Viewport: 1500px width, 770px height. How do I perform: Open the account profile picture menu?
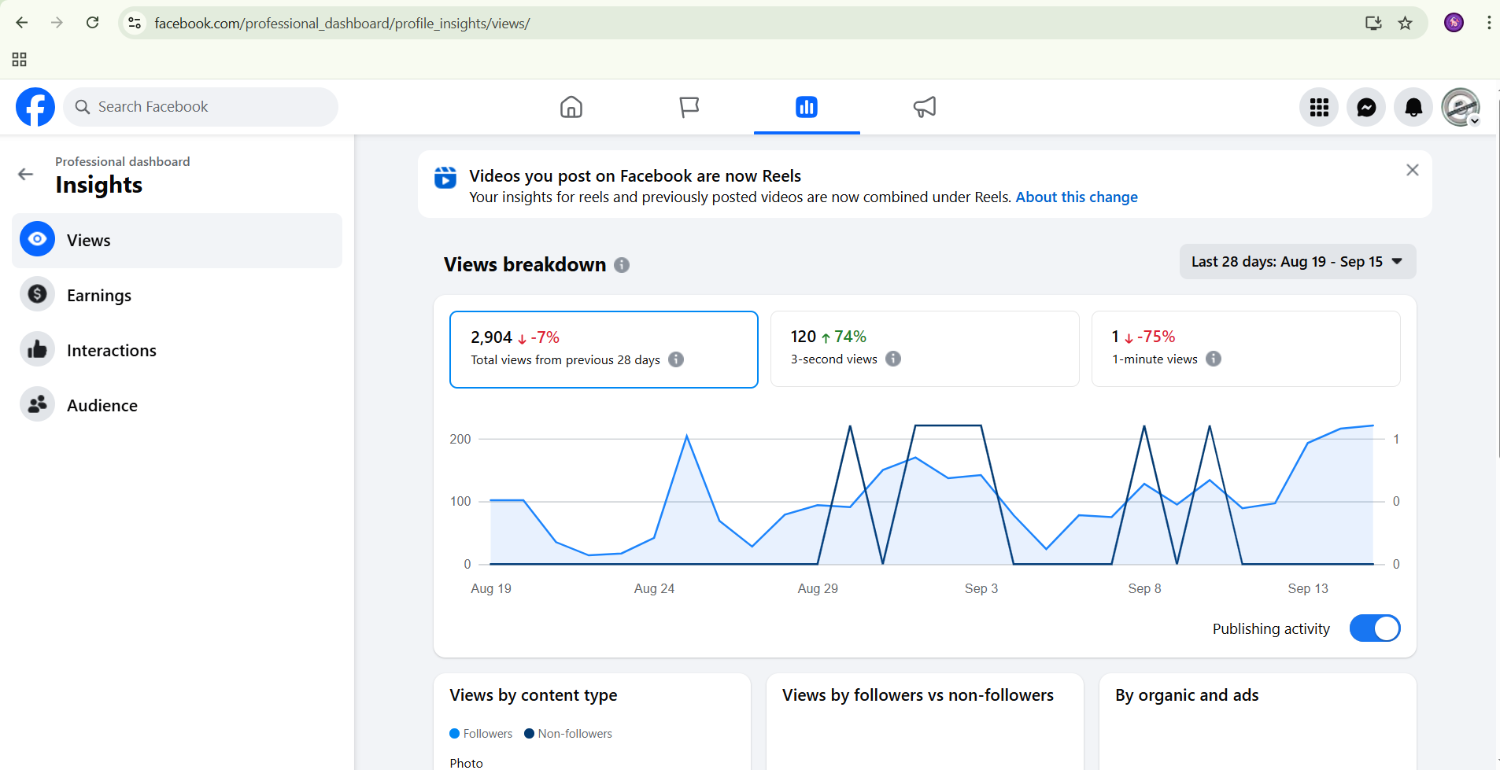click(1460, 107)
